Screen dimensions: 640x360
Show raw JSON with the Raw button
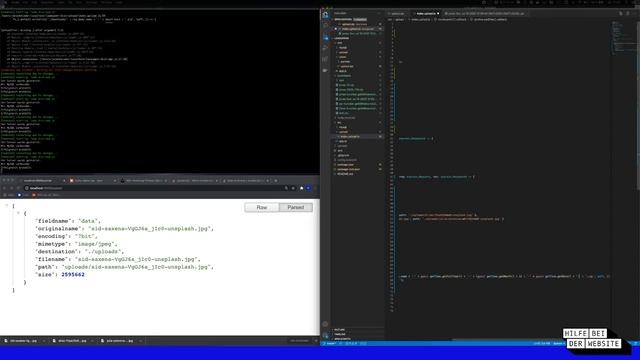click(x=262, y=207)
